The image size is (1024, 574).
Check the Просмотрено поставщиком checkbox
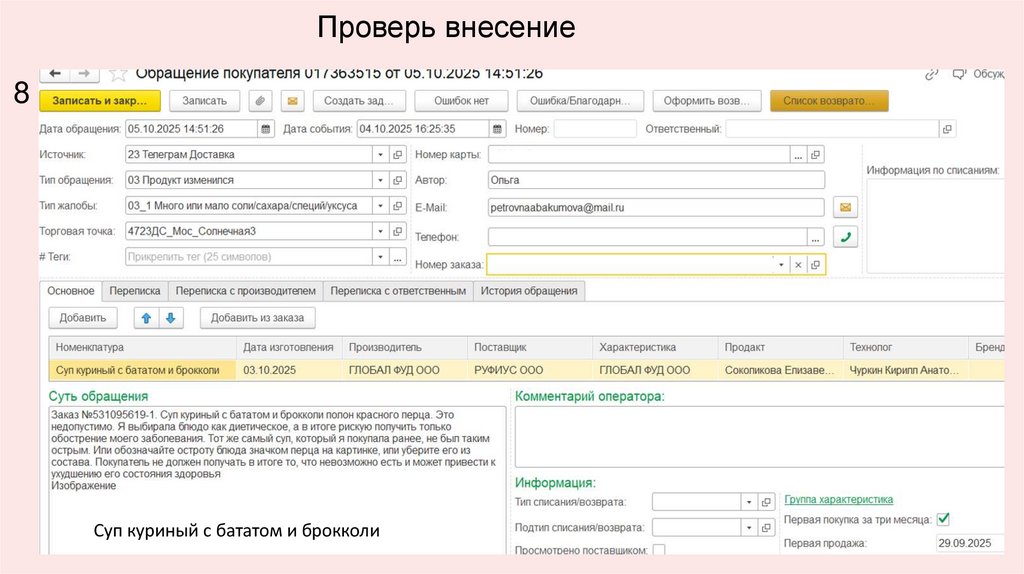click(659, 551)
